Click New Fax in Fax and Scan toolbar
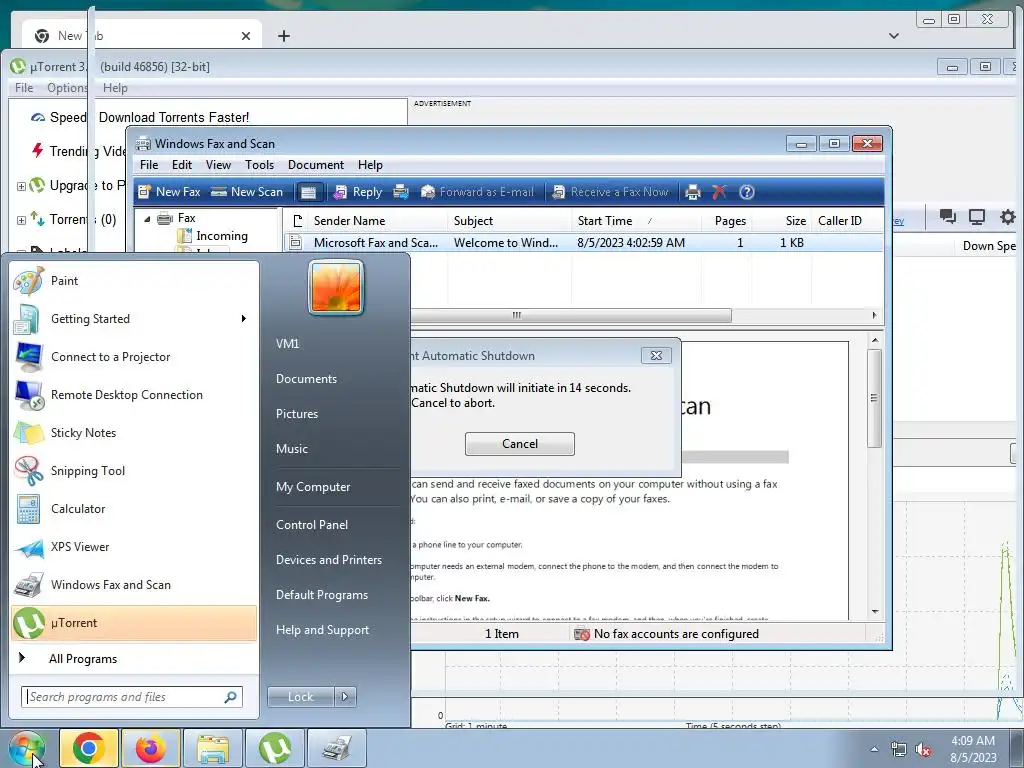The image size is (1024, 768). [169, 192]
